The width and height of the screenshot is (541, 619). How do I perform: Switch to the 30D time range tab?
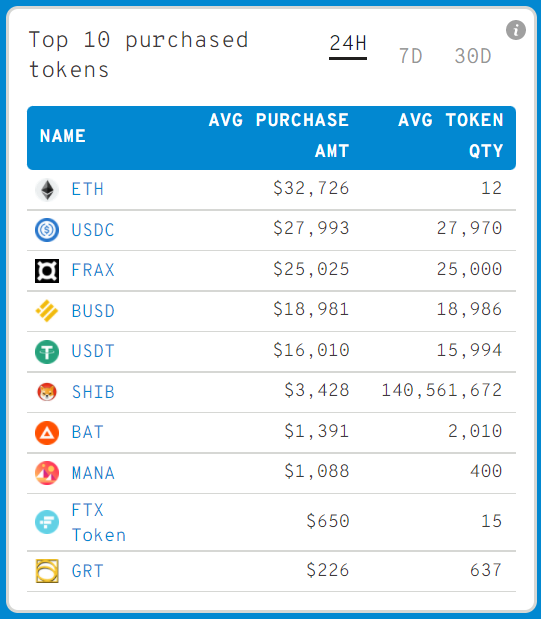(473, 56)
